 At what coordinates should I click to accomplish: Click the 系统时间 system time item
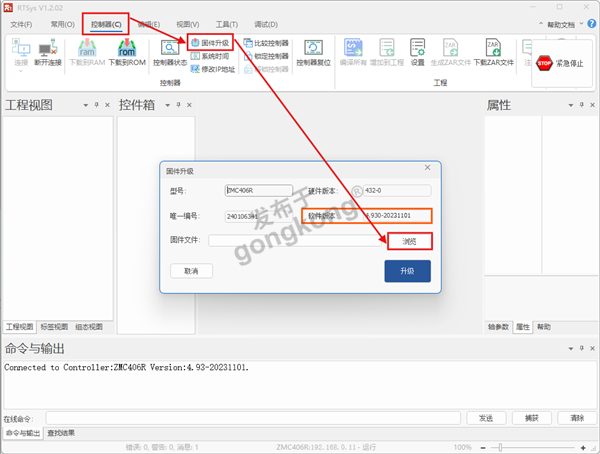click(210, 56)
